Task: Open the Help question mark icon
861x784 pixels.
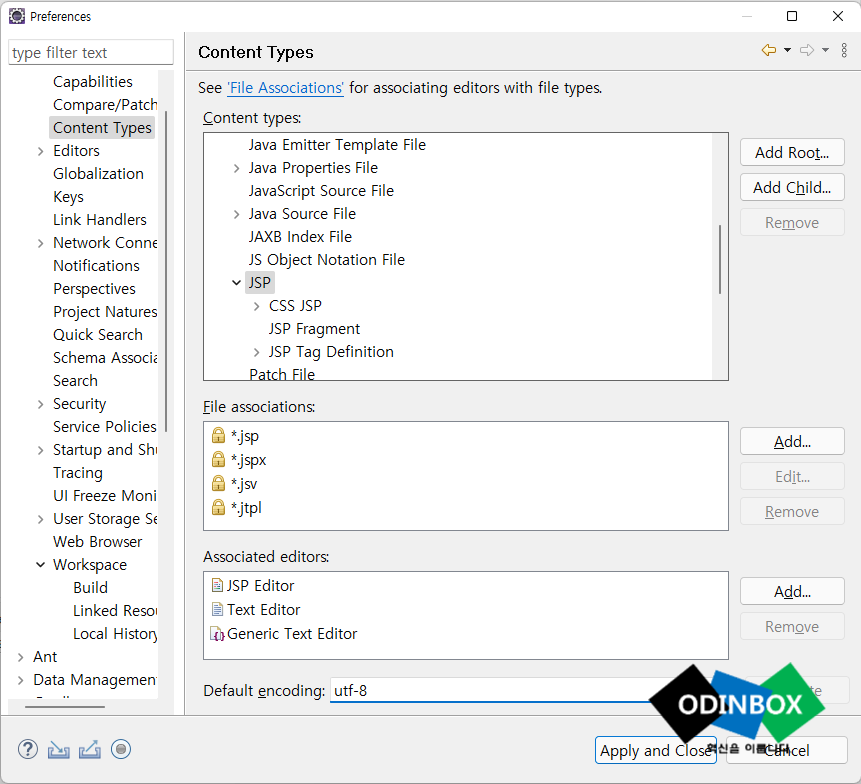Action: 28,749
